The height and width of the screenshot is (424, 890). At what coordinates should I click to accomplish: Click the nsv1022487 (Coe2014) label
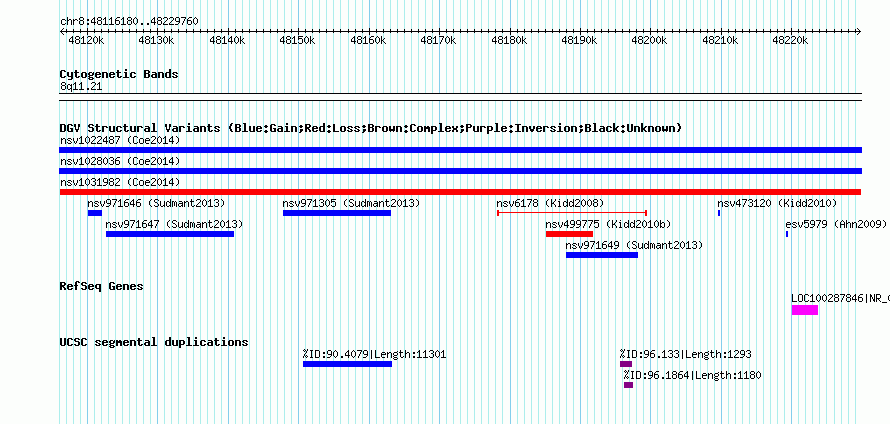[x=120, y=140]
